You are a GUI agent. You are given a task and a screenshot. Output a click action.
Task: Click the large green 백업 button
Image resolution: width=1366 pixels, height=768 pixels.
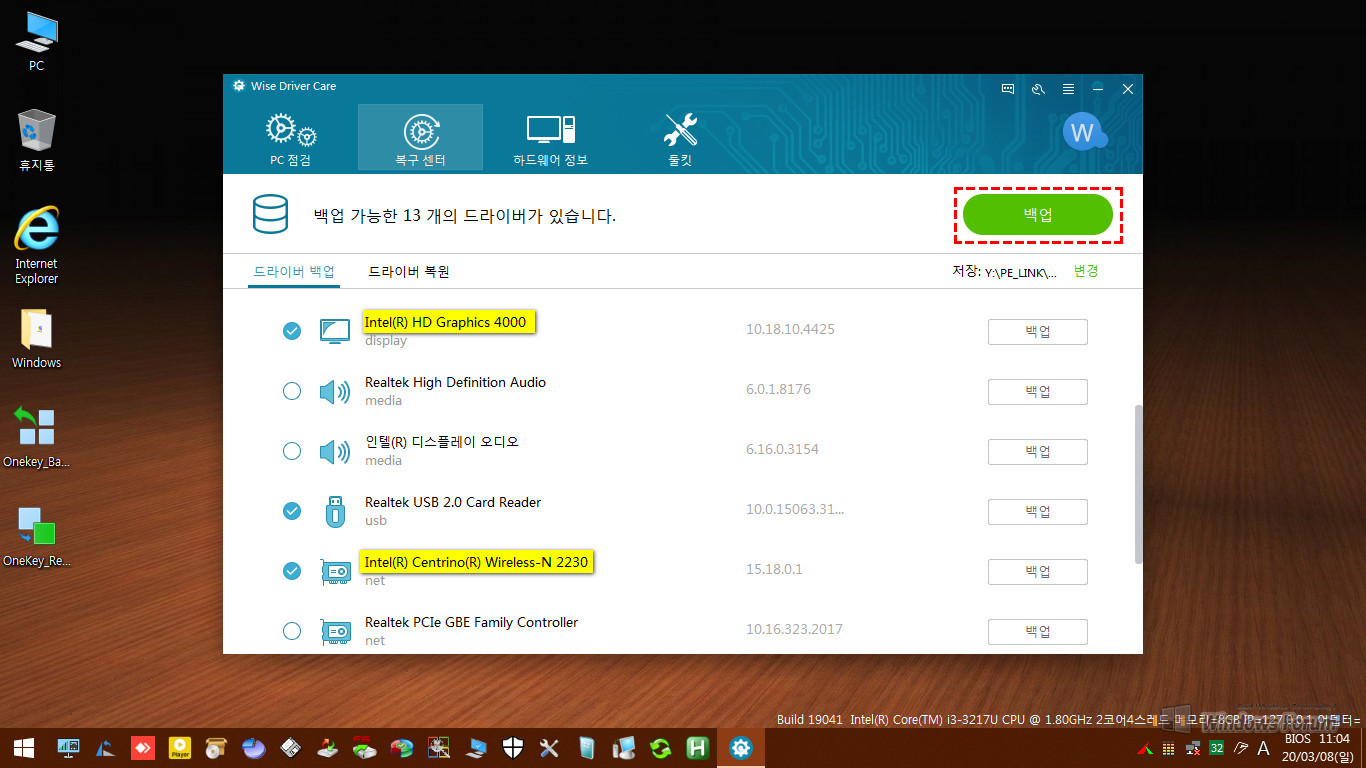click(1038, 215)
